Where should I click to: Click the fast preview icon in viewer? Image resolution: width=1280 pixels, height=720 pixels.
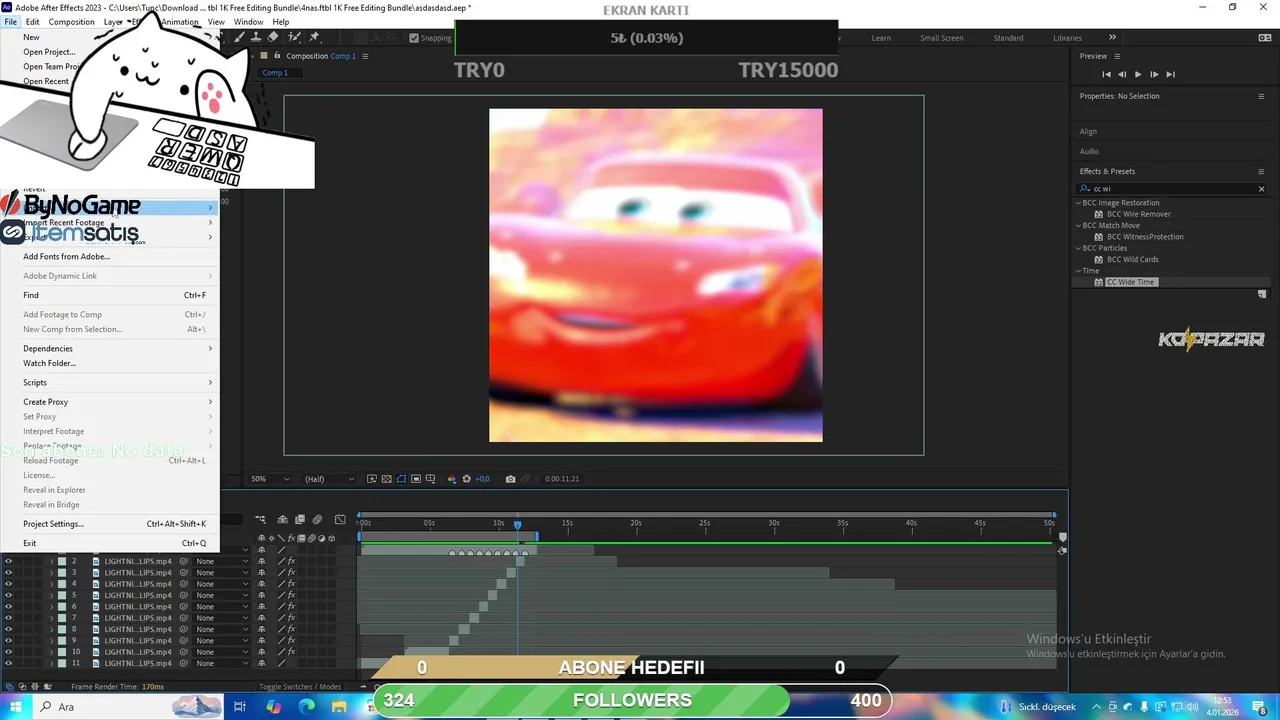372,479
